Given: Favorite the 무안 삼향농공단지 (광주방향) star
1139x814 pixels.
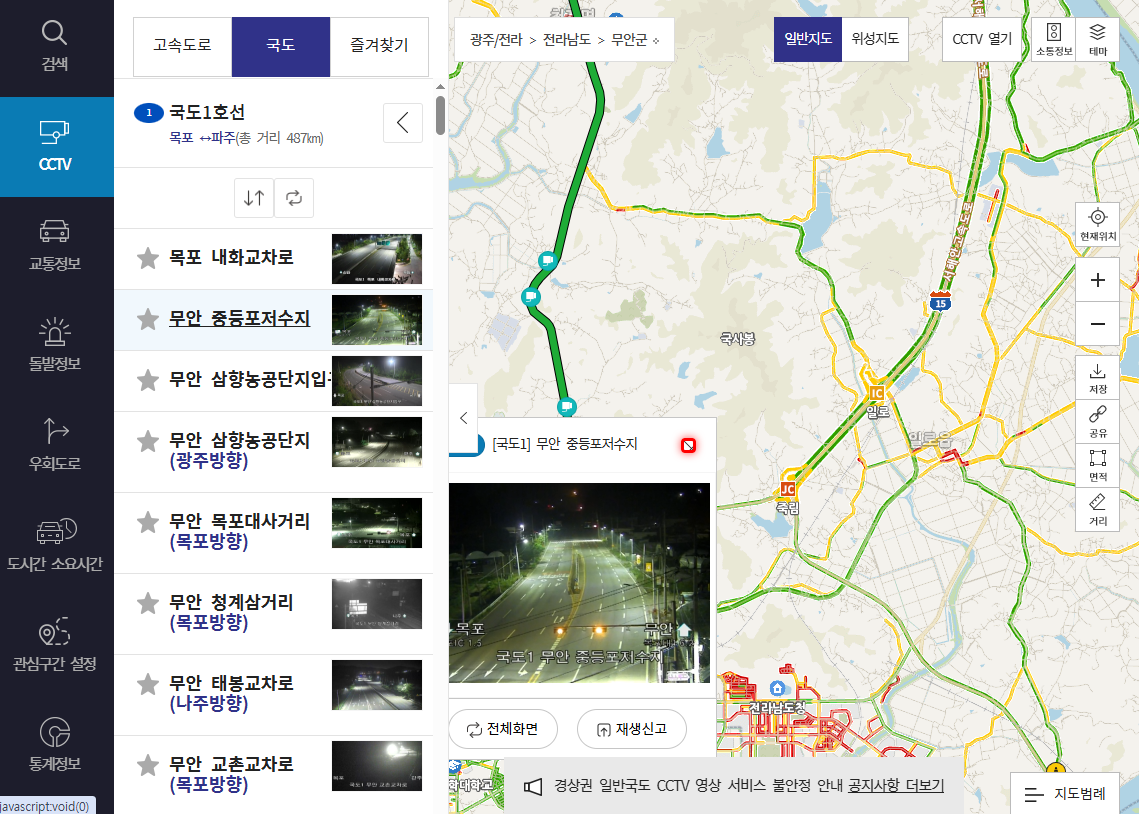Looking at the screenshot, I should point(148,441).
